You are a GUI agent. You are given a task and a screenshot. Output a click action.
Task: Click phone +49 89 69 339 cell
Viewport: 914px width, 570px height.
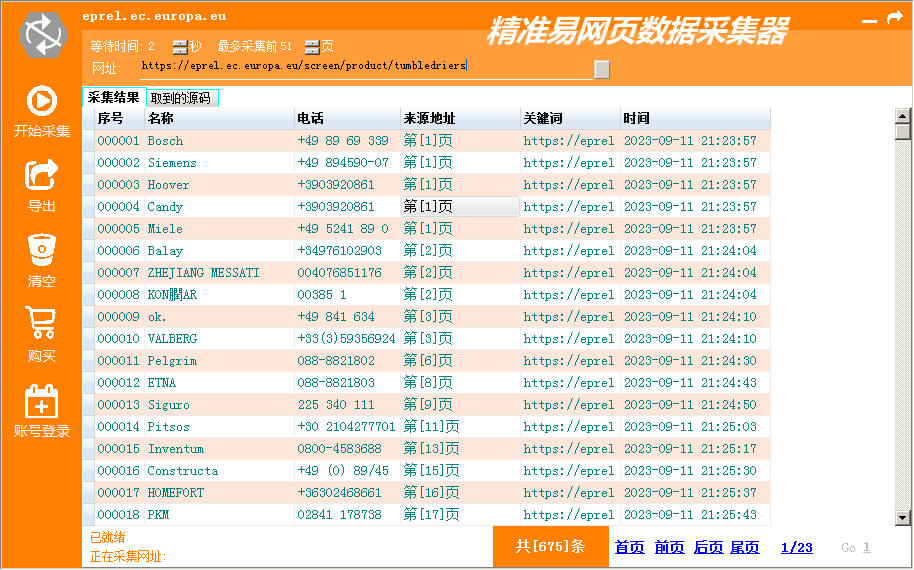pos(347,140)
